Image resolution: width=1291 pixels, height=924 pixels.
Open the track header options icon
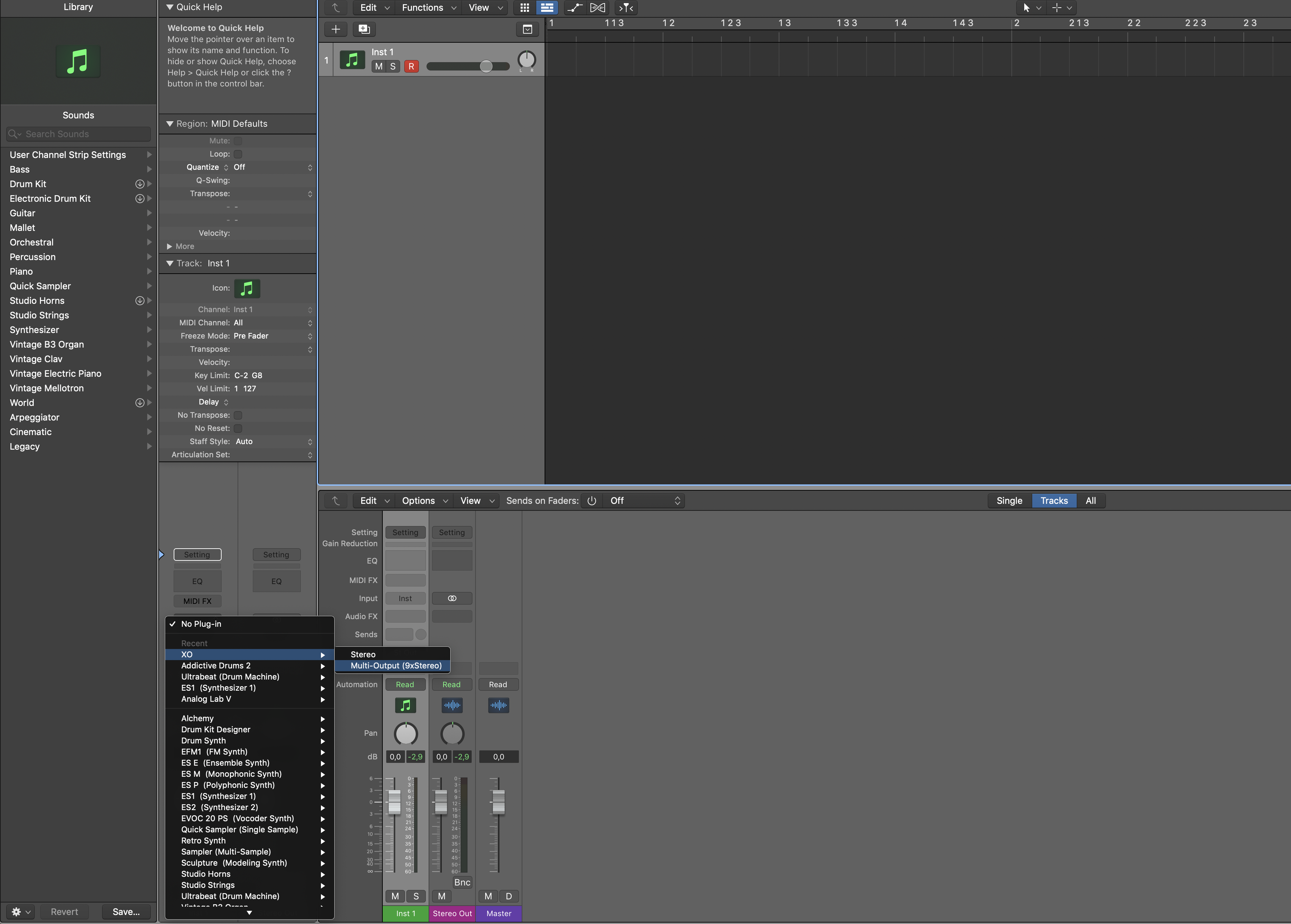point(528,29)
